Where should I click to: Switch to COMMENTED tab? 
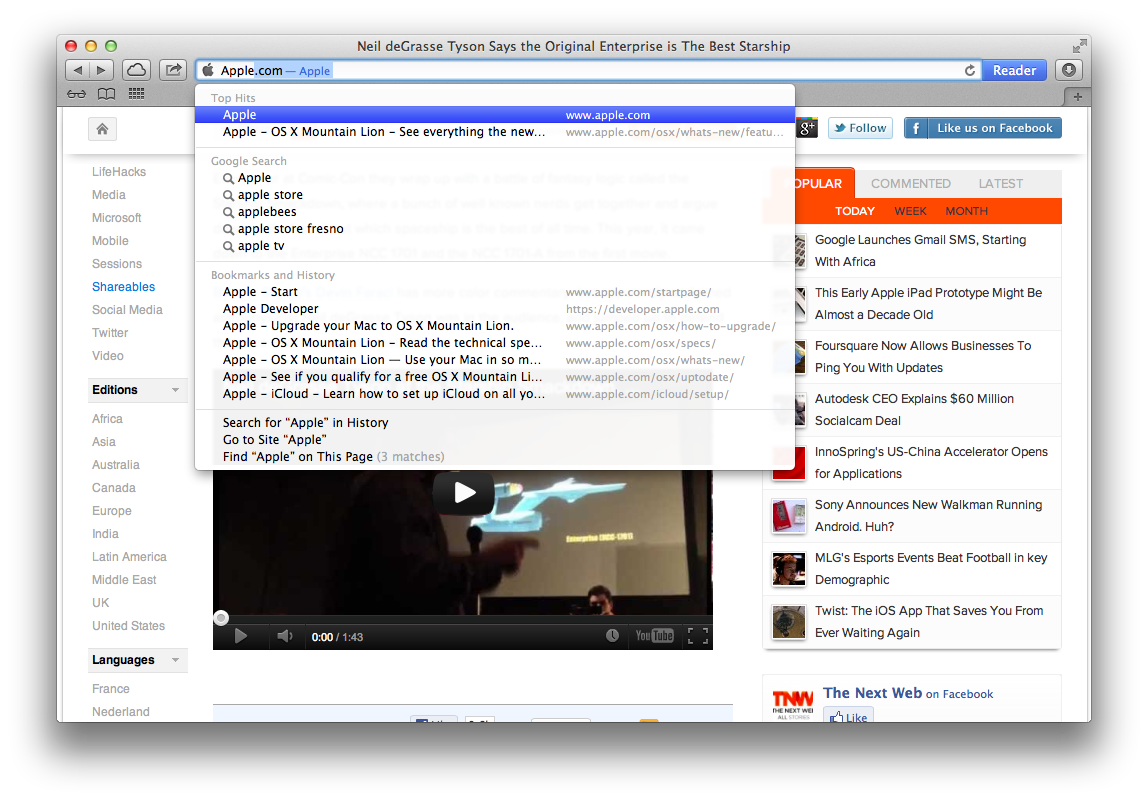click(x=911, y=184)
